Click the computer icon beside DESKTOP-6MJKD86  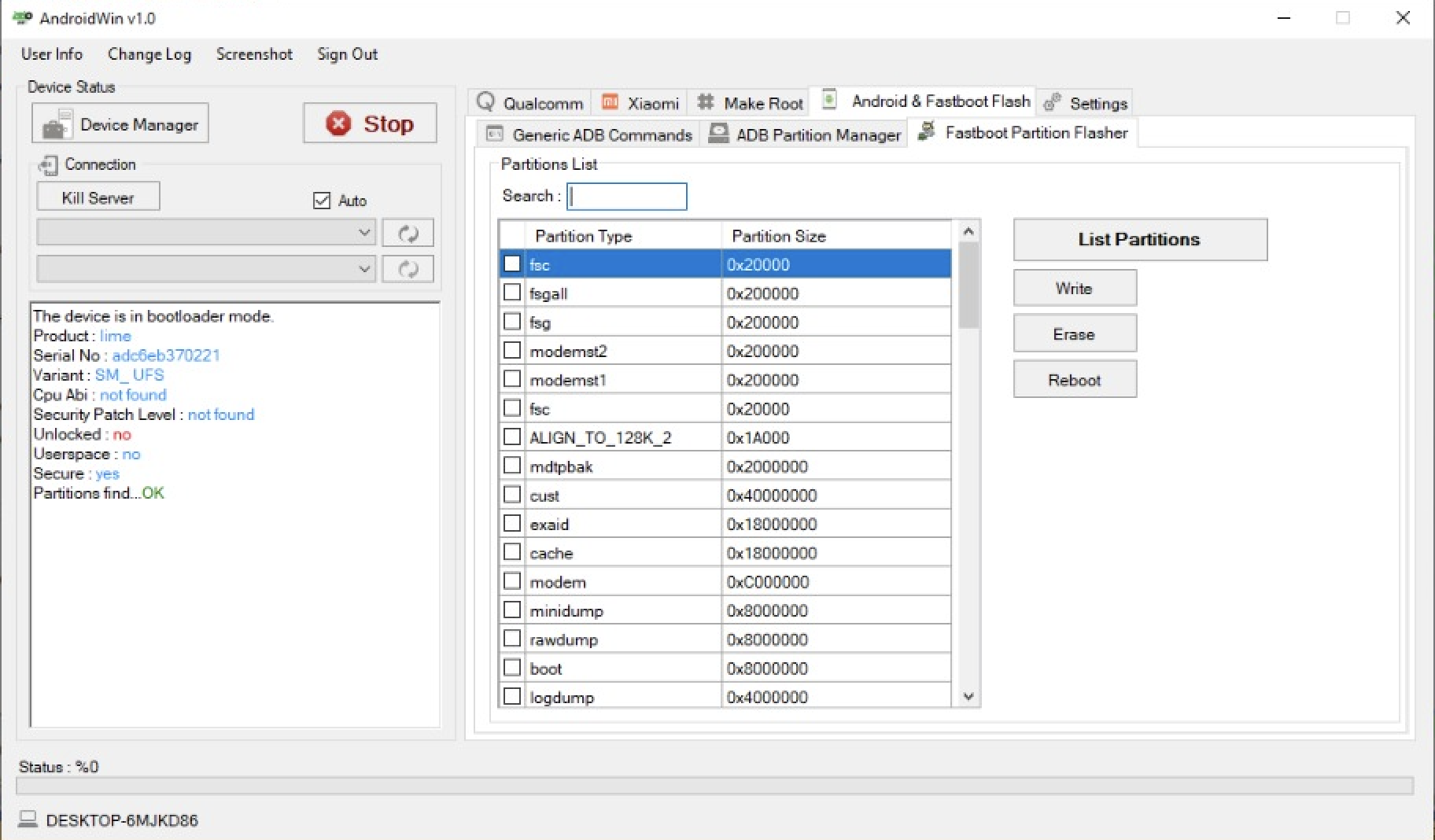point(28,820)
